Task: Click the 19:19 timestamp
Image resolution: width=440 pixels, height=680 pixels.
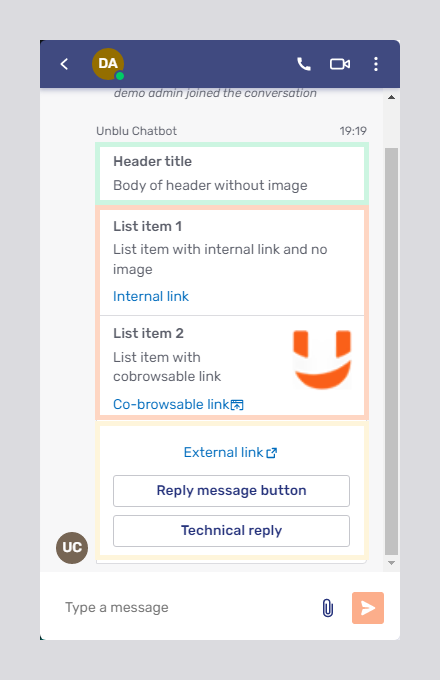Action: click(x=353, y=131)
